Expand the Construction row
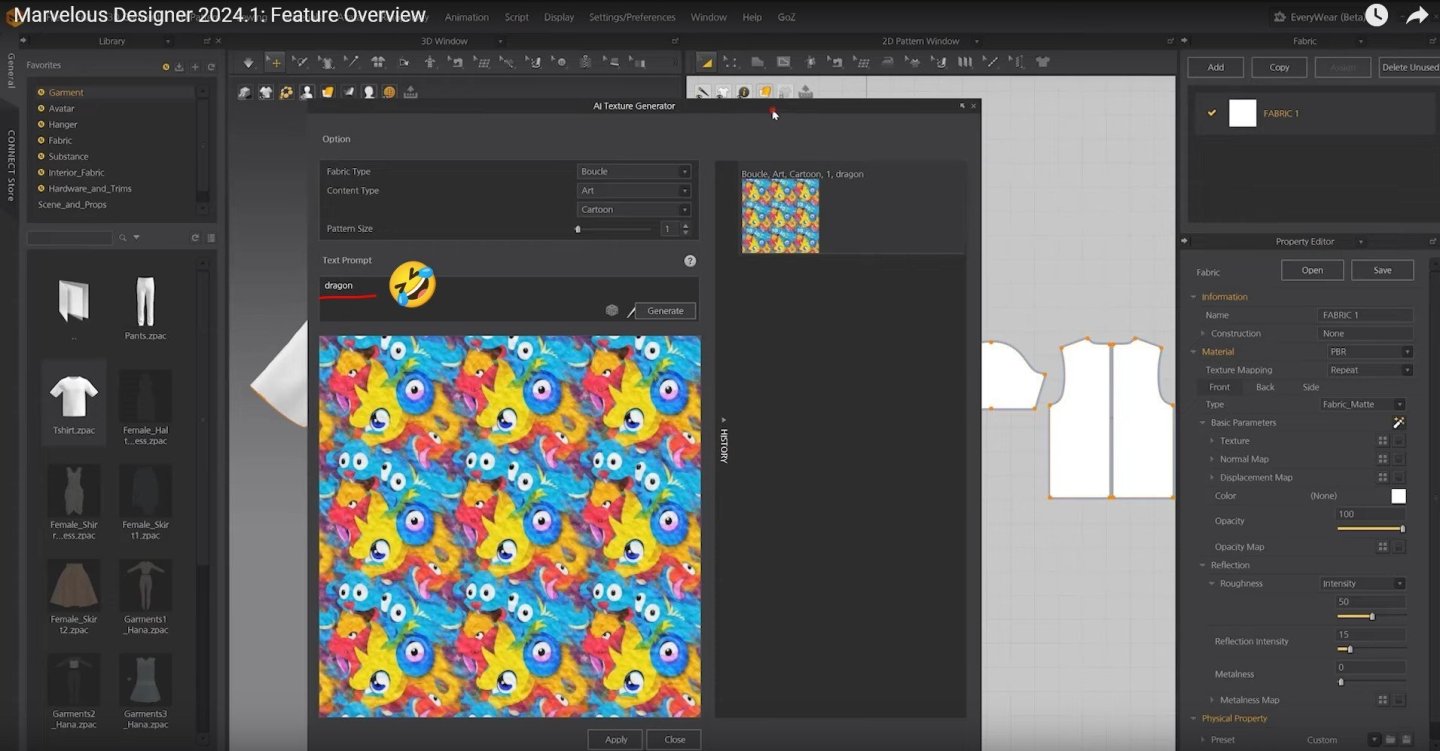 coord(1203,334)
